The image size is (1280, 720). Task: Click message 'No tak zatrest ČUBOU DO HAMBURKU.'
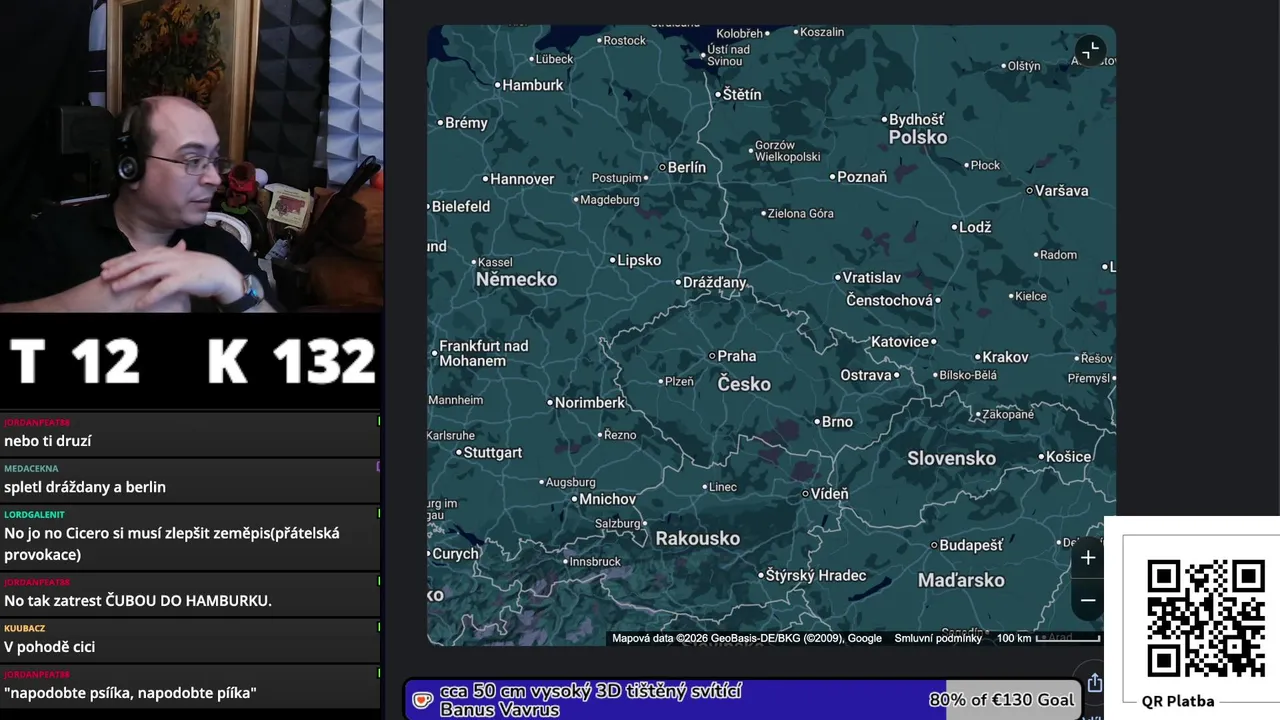[x=138, y=601]
